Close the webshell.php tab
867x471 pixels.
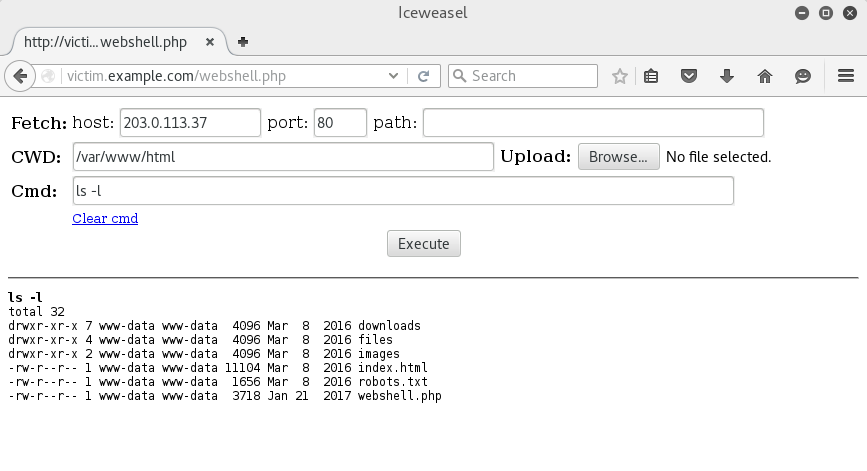[210, 42]
